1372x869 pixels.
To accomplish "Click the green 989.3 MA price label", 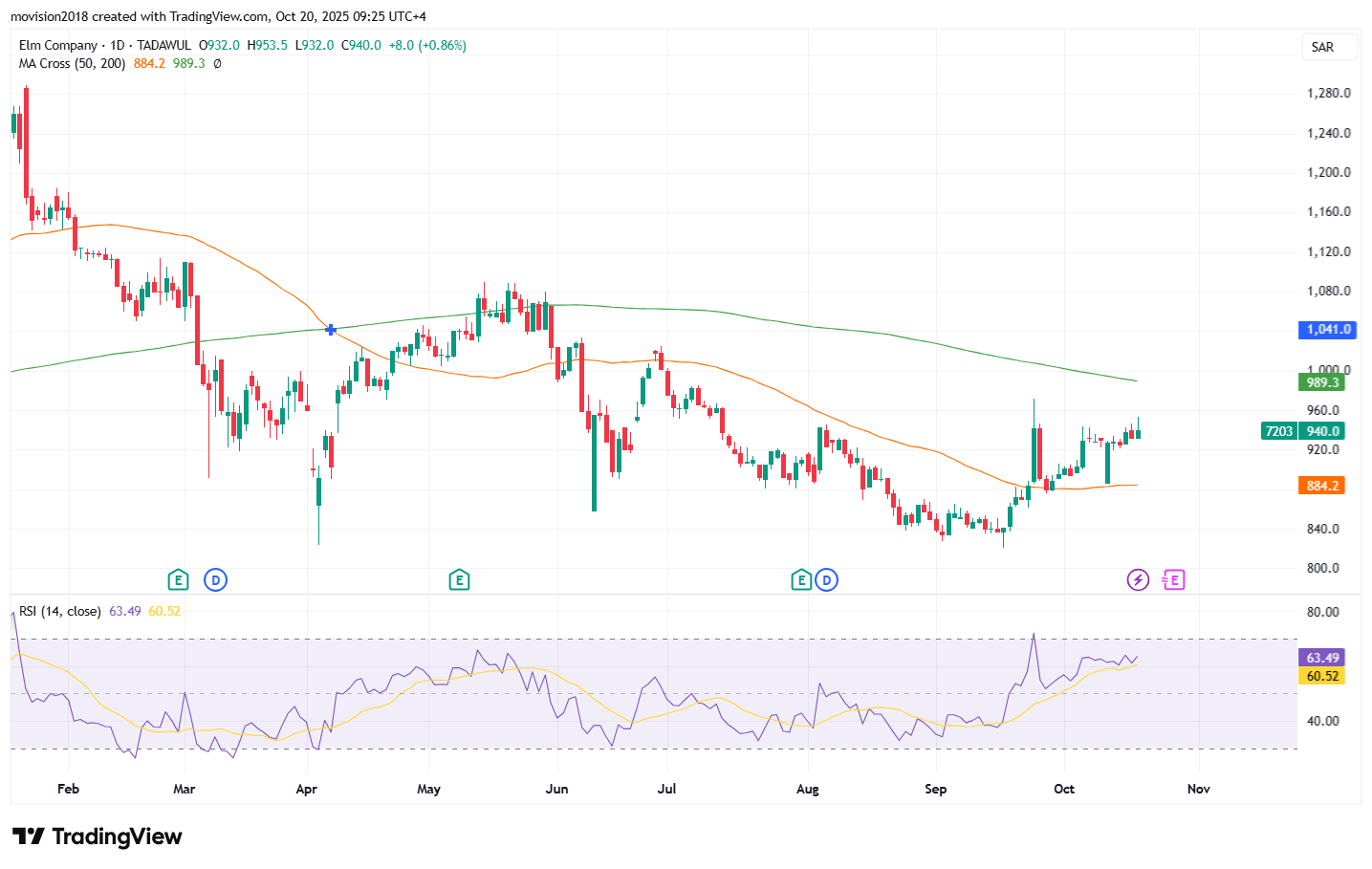I will [x=1322, y=382].
